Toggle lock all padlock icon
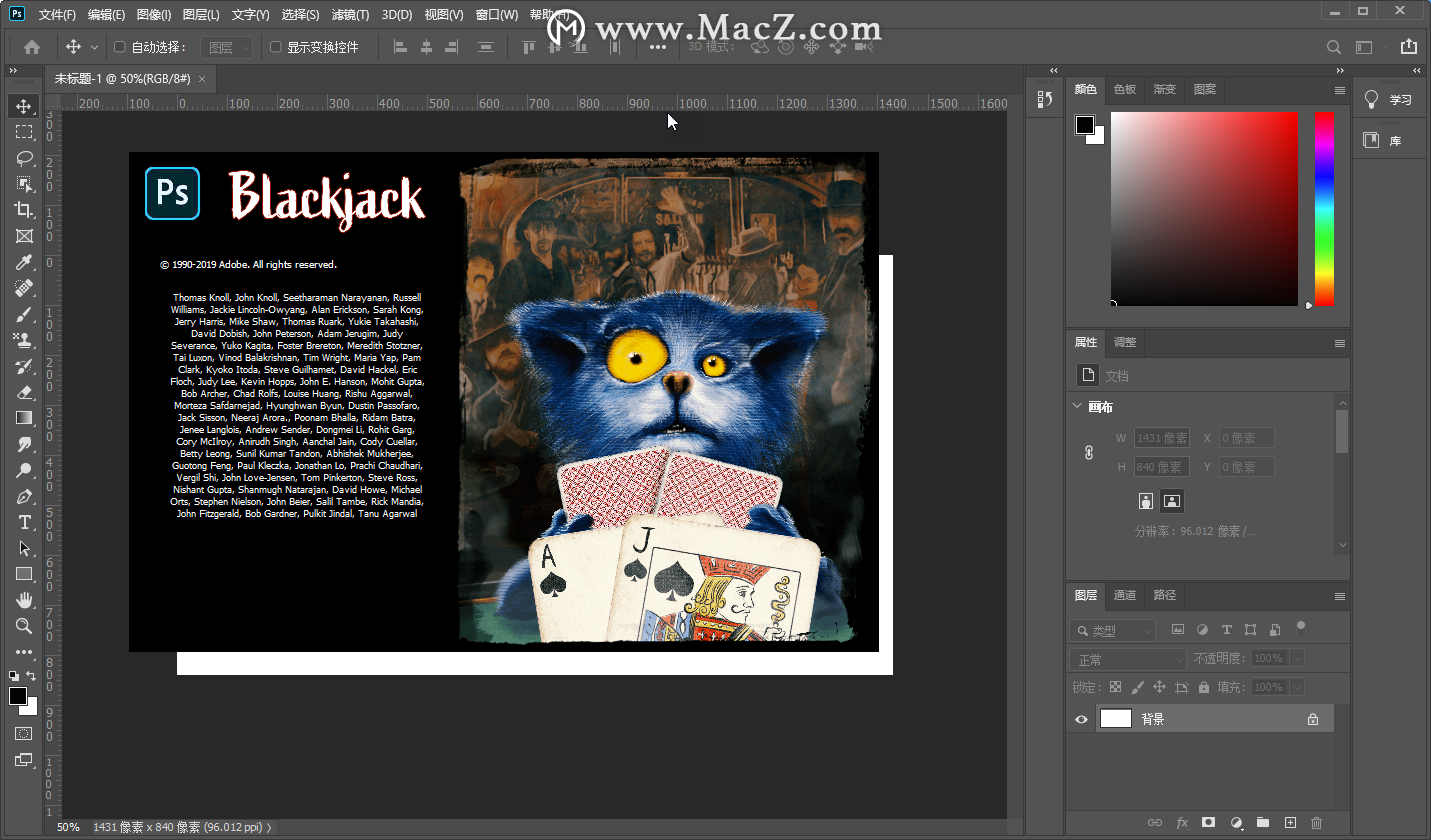This screenshot has height=840, width=1431. tap(1204, 687)
